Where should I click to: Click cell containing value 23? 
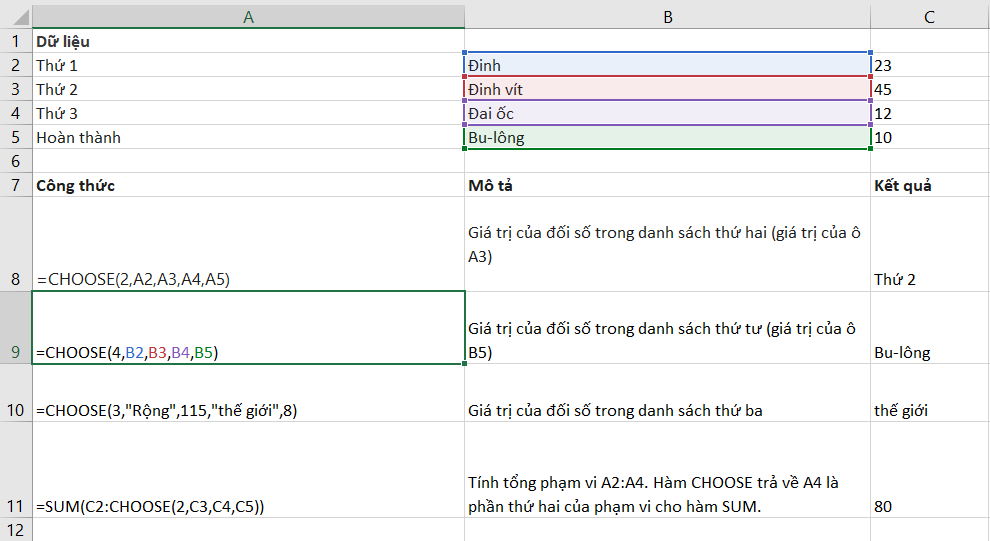pyautogui.click(x=929, y=65)
